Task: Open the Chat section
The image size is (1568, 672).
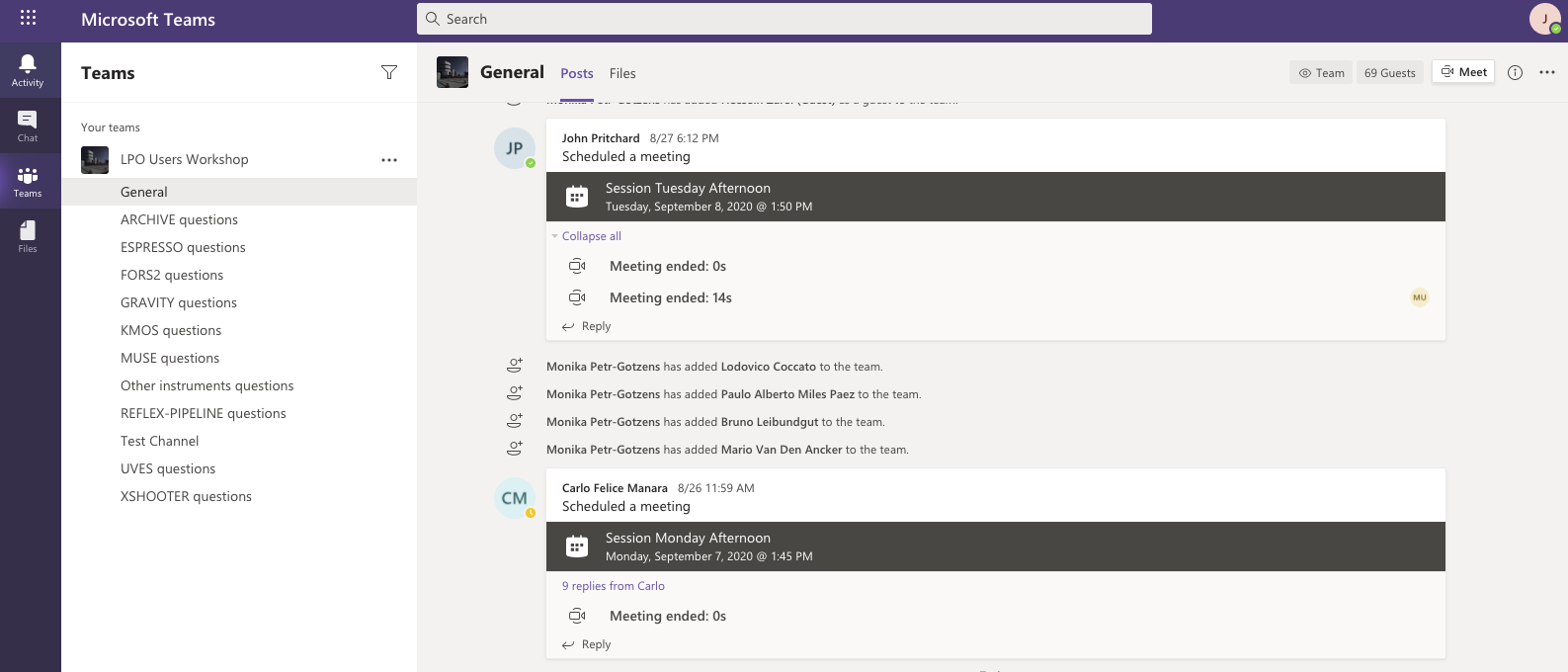Action: tap(28, 126)
